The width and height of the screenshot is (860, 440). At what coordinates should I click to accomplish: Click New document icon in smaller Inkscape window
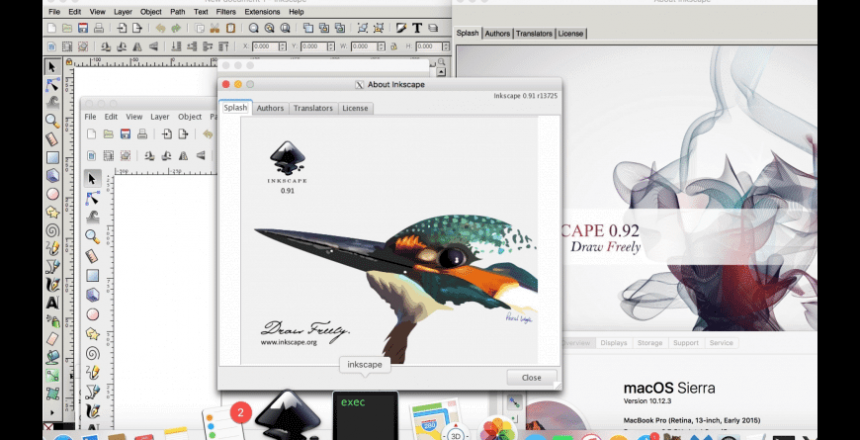pos(92,134)
